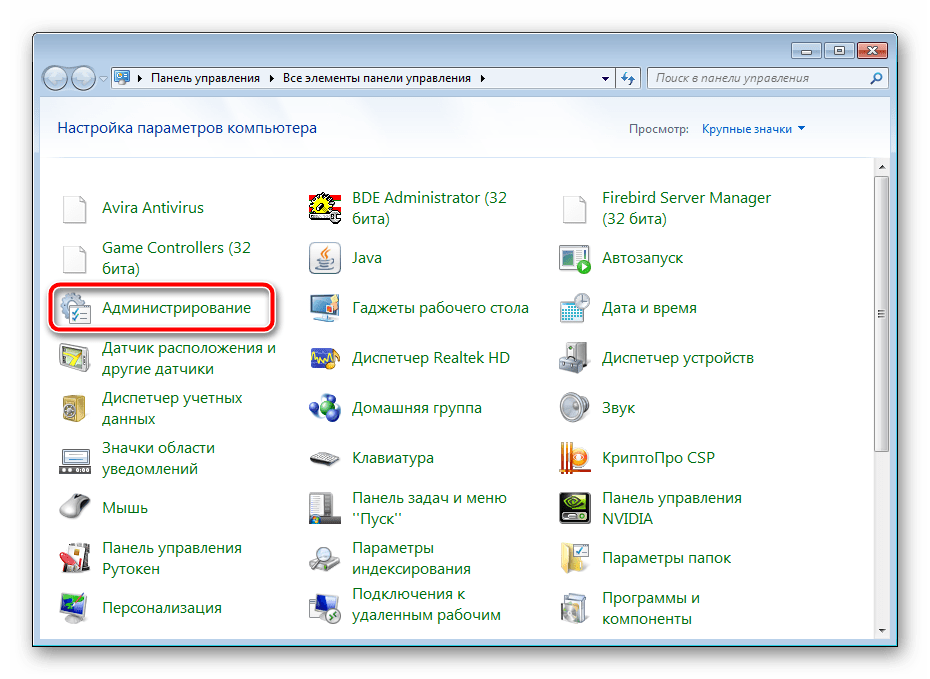This screenshot has width=930, height=679.
Task: Click the КриптоПро CSP icon
Action: pyautogui.click(x=575, y=458)
